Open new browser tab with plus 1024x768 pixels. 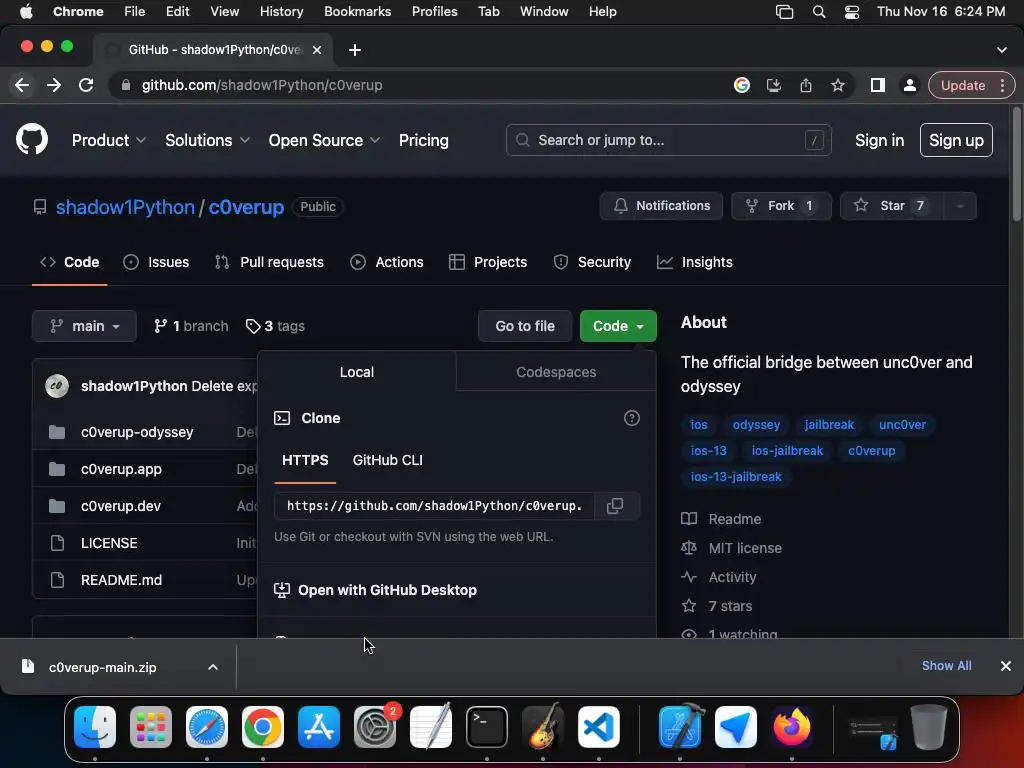click(x=355, y=50)
